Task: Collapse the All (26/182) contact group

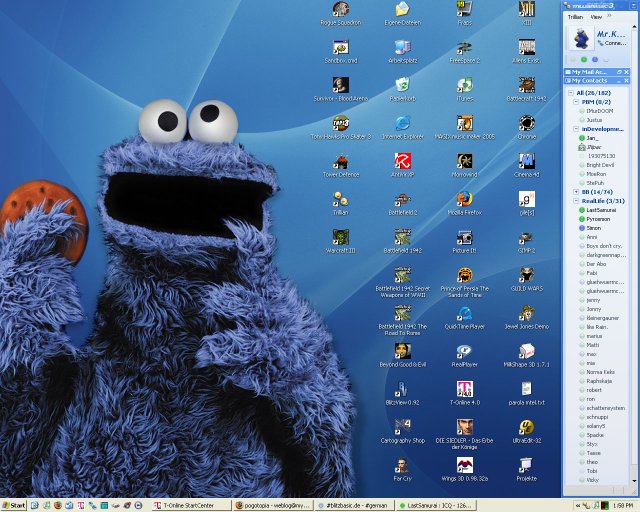Action: (571, 93)
